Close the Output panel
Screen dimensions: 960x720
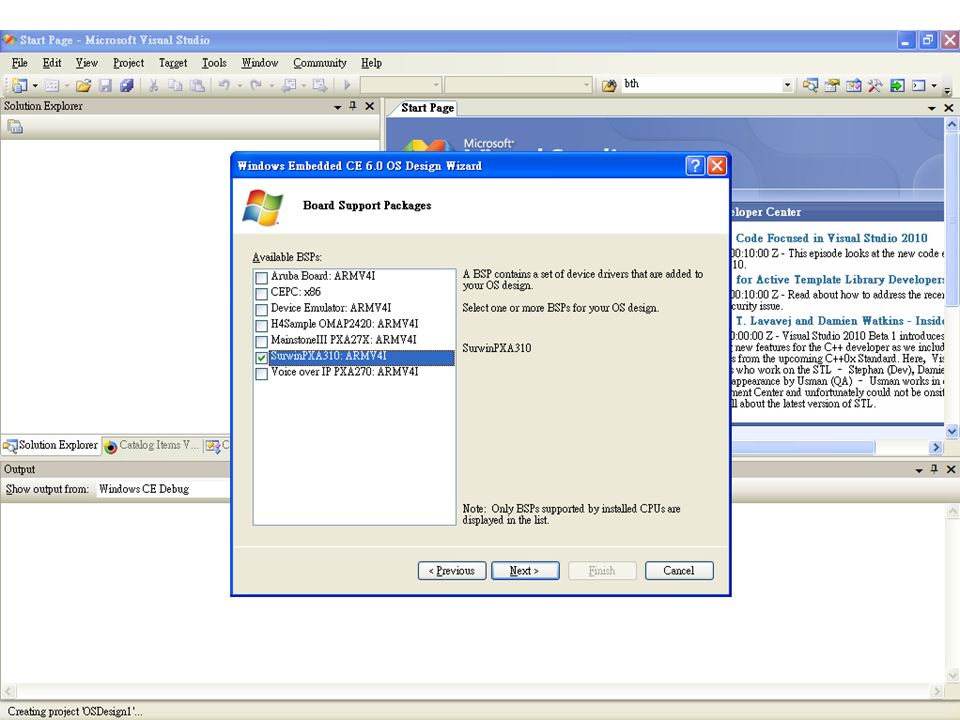[951, 469]
